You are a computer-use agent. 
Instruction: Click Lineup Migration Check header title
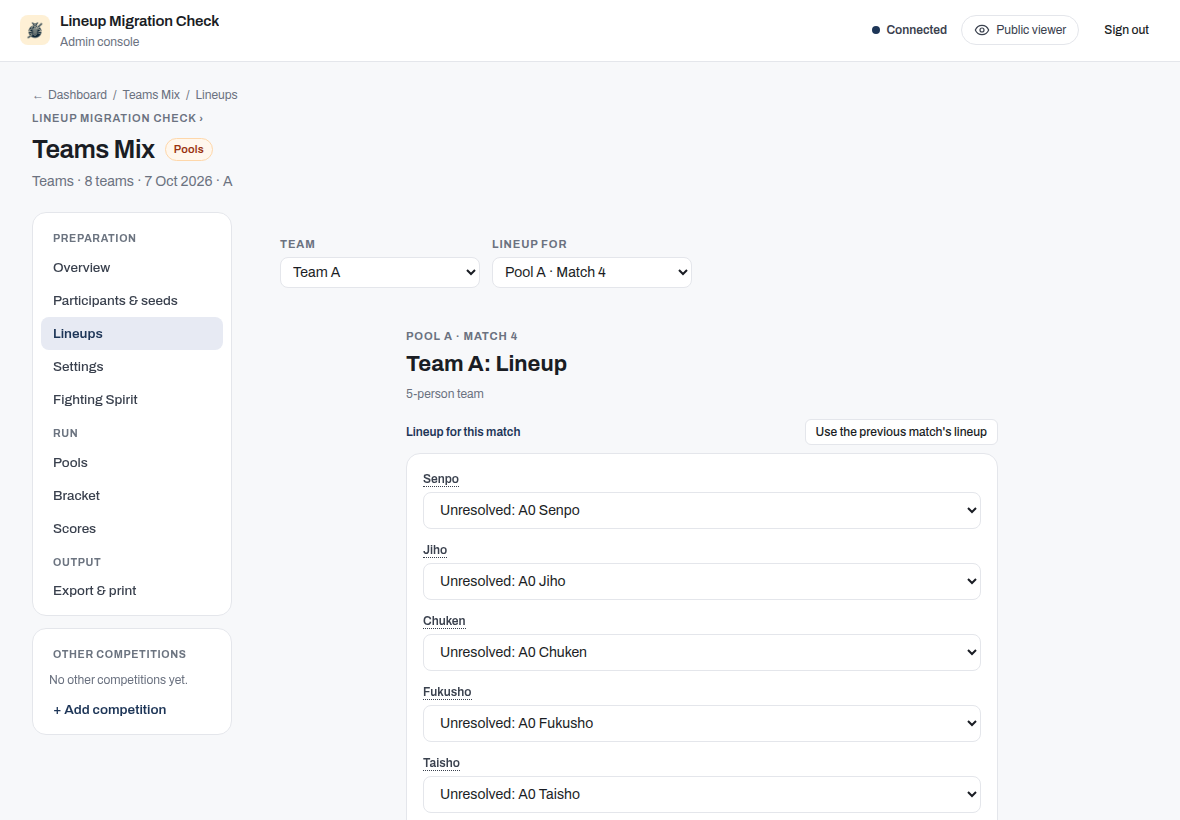139,21
